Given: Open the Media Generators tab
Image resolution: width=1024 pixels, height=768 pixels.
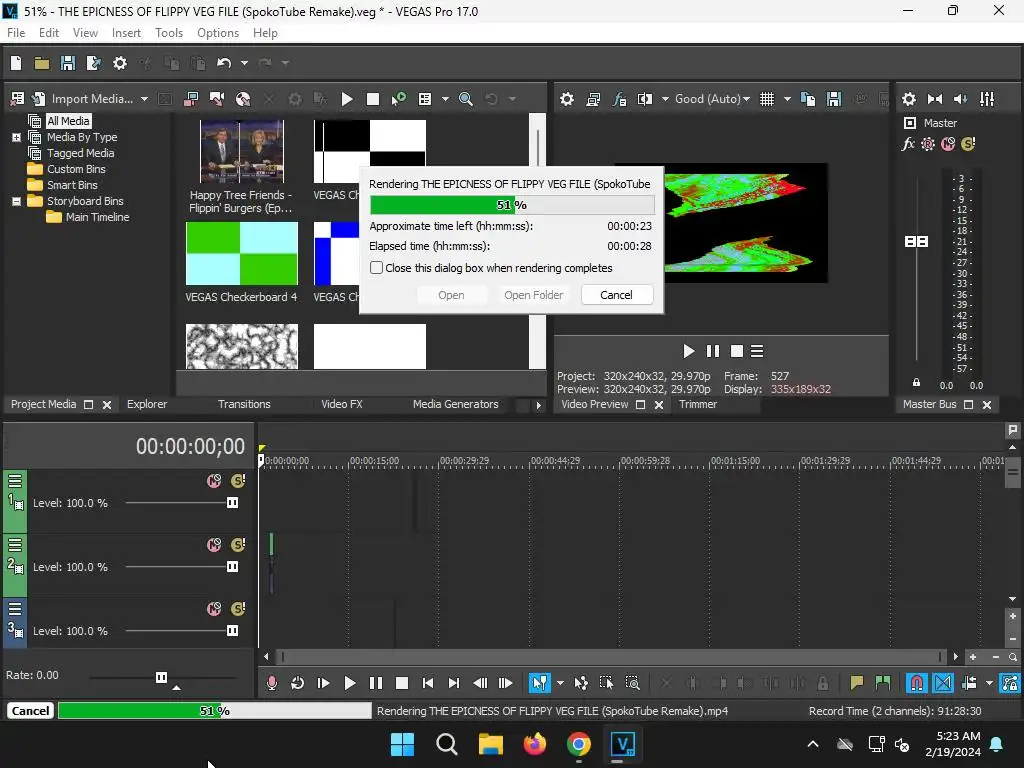Looking at the screenshot, I should 455,404.
